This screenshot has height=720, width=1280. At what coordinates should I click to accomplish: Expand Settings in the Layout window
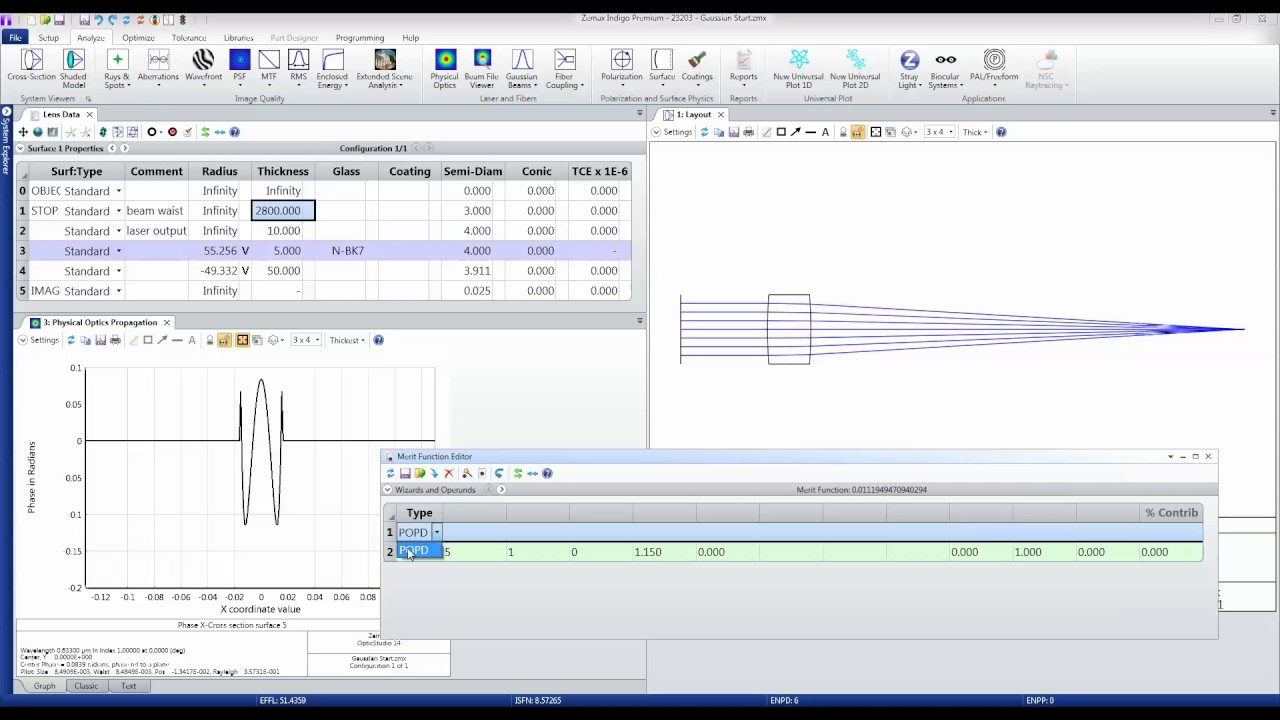(672, 132)
